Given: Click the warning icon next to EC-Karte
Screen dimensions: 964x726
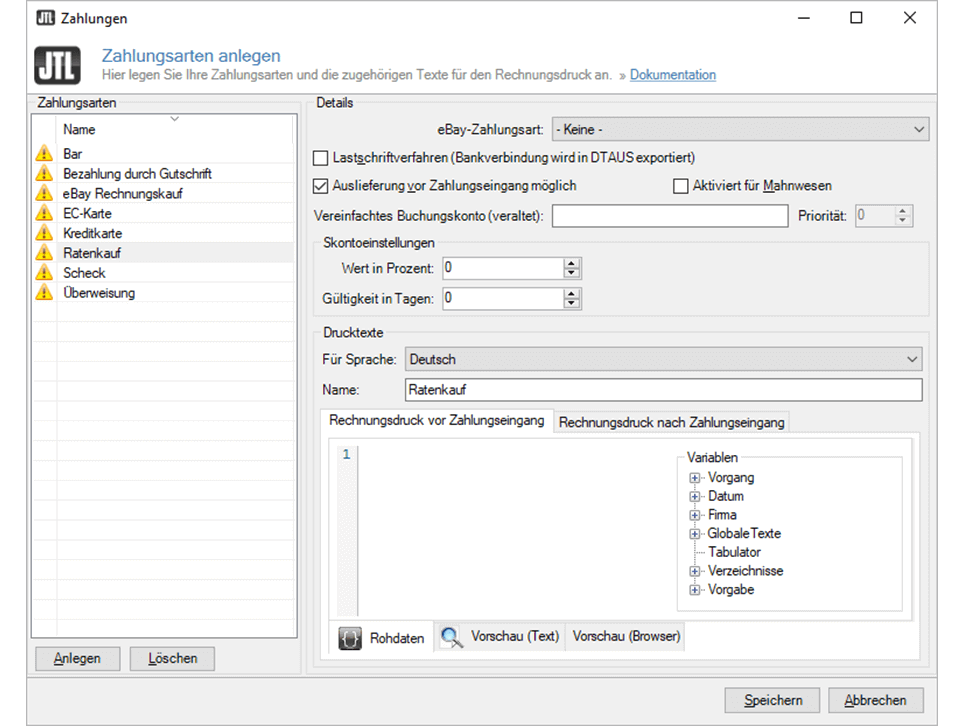Looking at the screenshot, I should click(x=44, y=214).
